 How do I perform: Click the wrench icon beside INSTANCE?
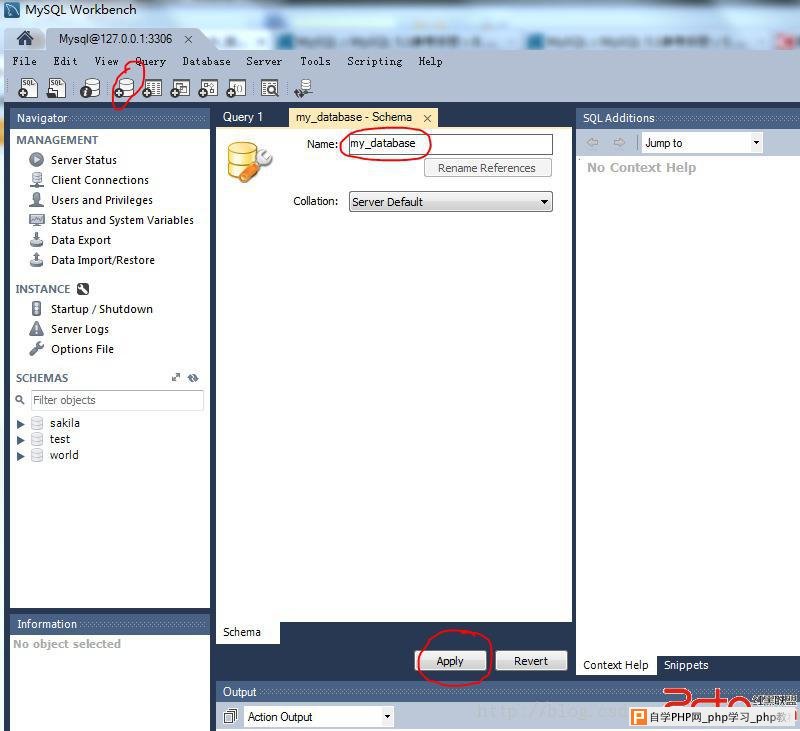tap(83, 289)
